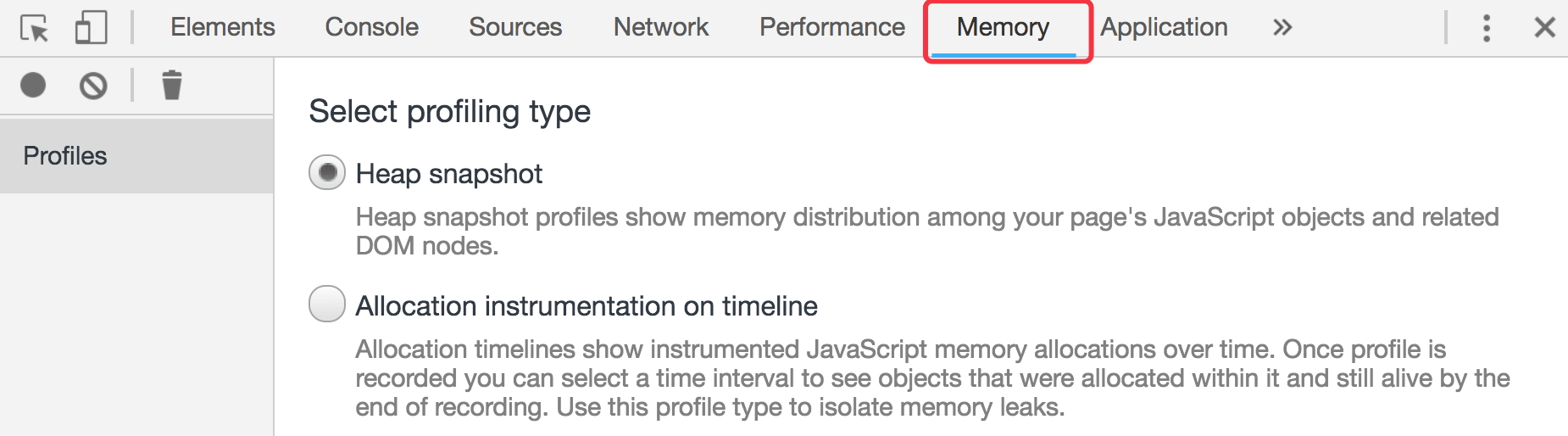Screen dimensions: 1568x436
Task: Select Profiles in the left sidebar
Action: click(x=65, y=156)
